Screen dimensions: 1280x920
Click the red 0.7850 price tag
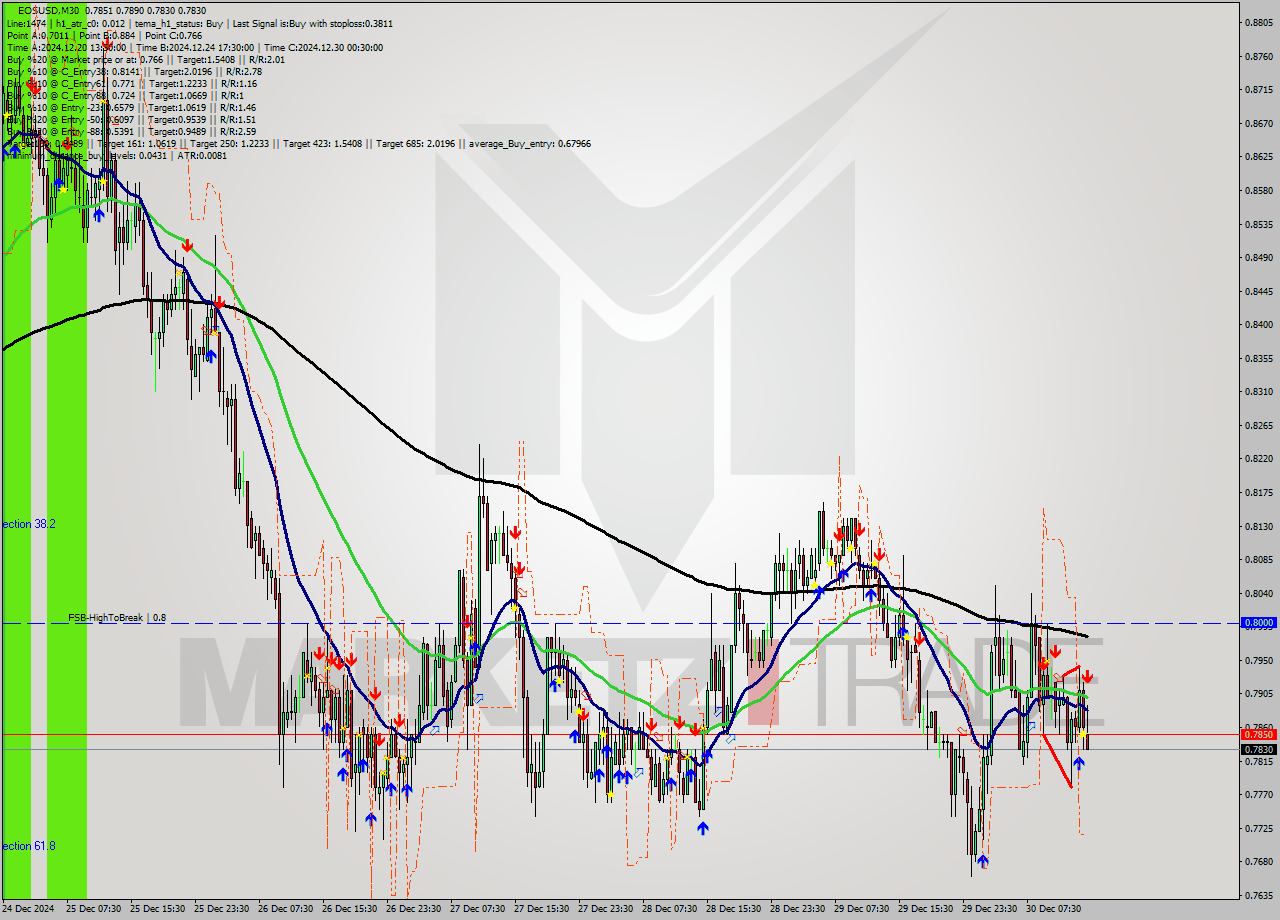tap(1259, 734)
